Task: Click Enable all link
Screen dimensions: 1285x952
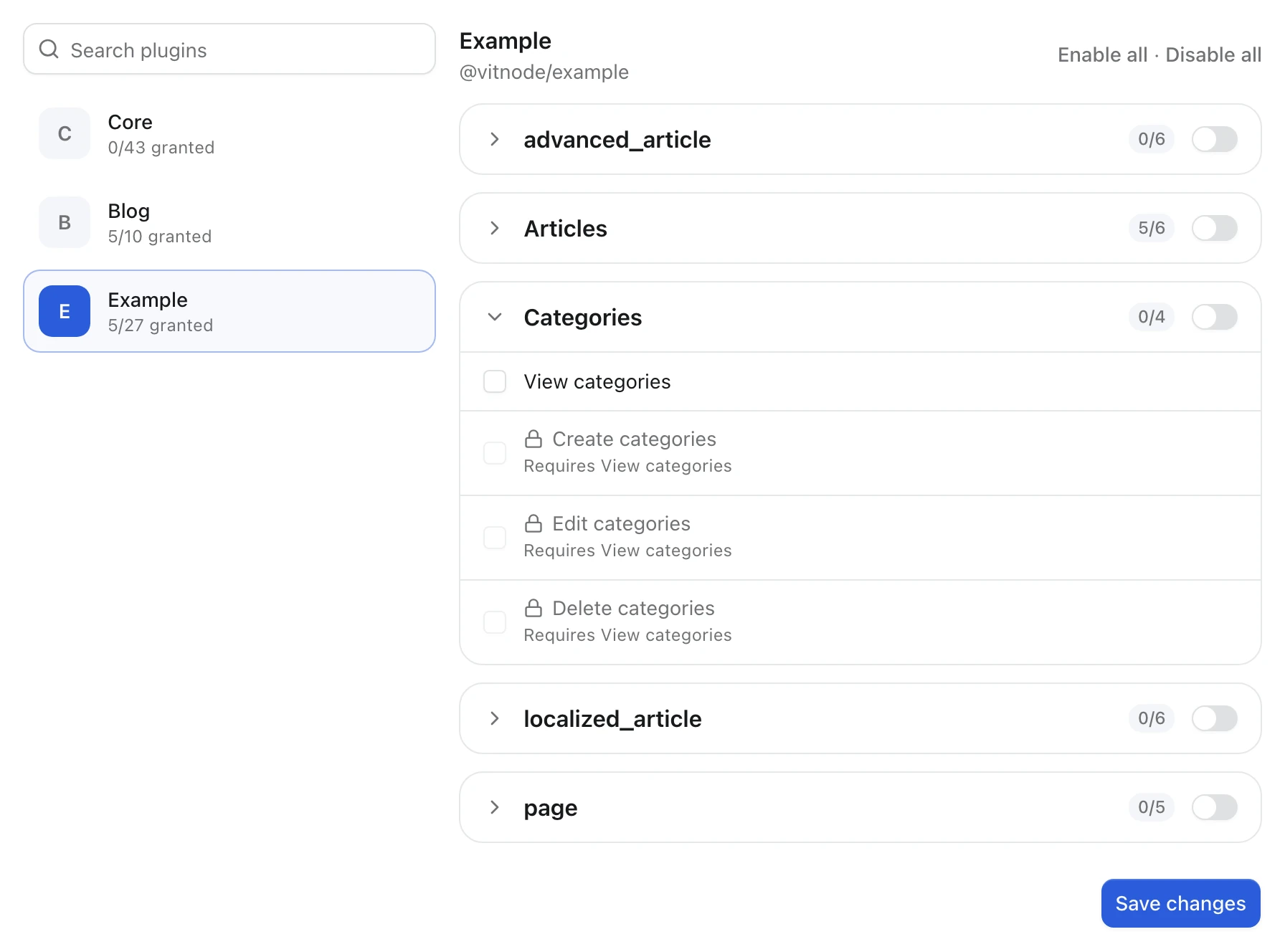Action: tap(1103, 54)
